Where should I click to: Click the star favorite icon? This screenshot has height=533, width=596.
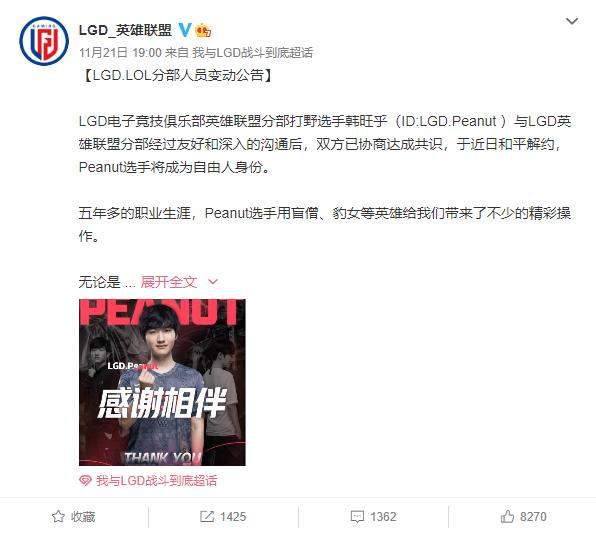click(58, 516)
